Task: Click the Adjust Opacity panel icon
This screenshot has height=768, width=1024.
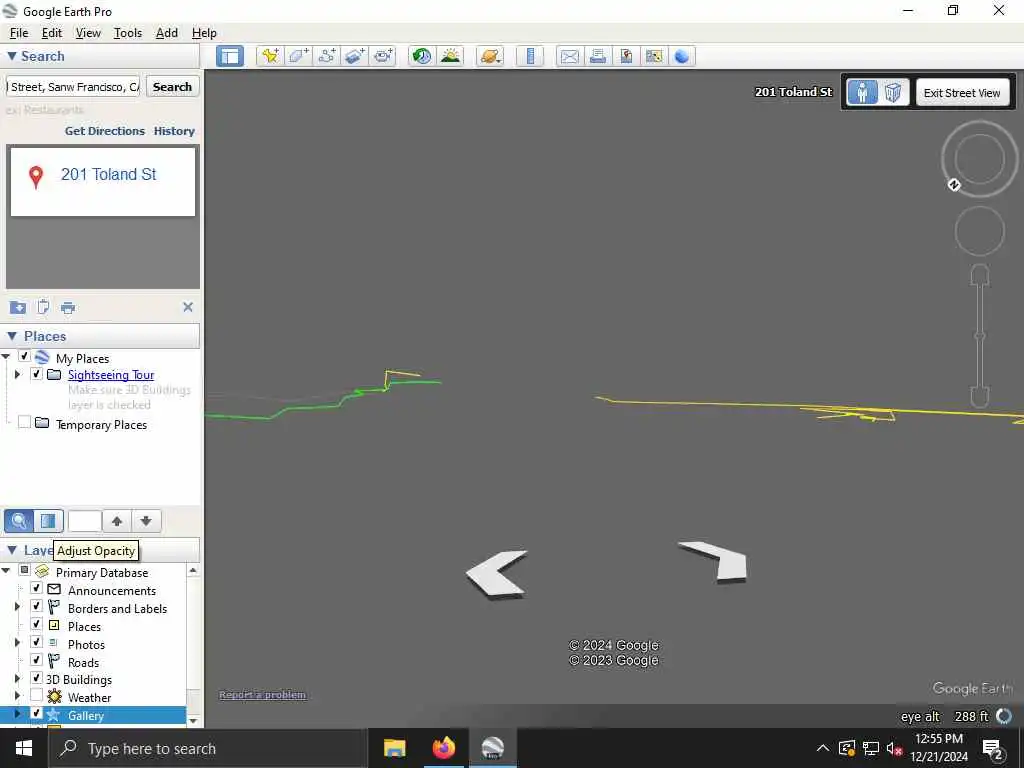Action: click(x=48, y=520)
